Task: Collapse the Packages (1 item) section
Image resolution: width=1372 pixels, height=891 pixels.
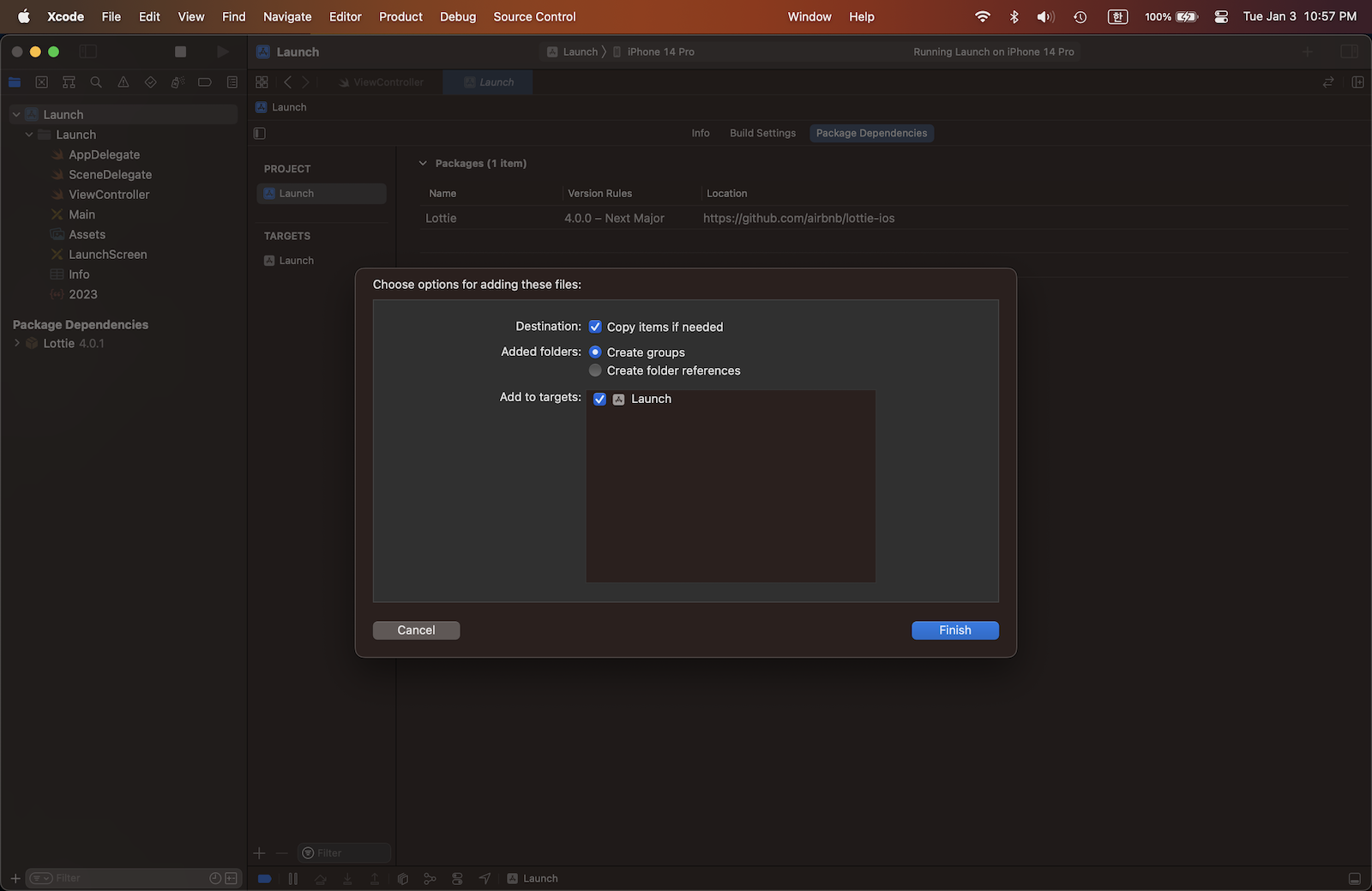Action: [423, 163]
